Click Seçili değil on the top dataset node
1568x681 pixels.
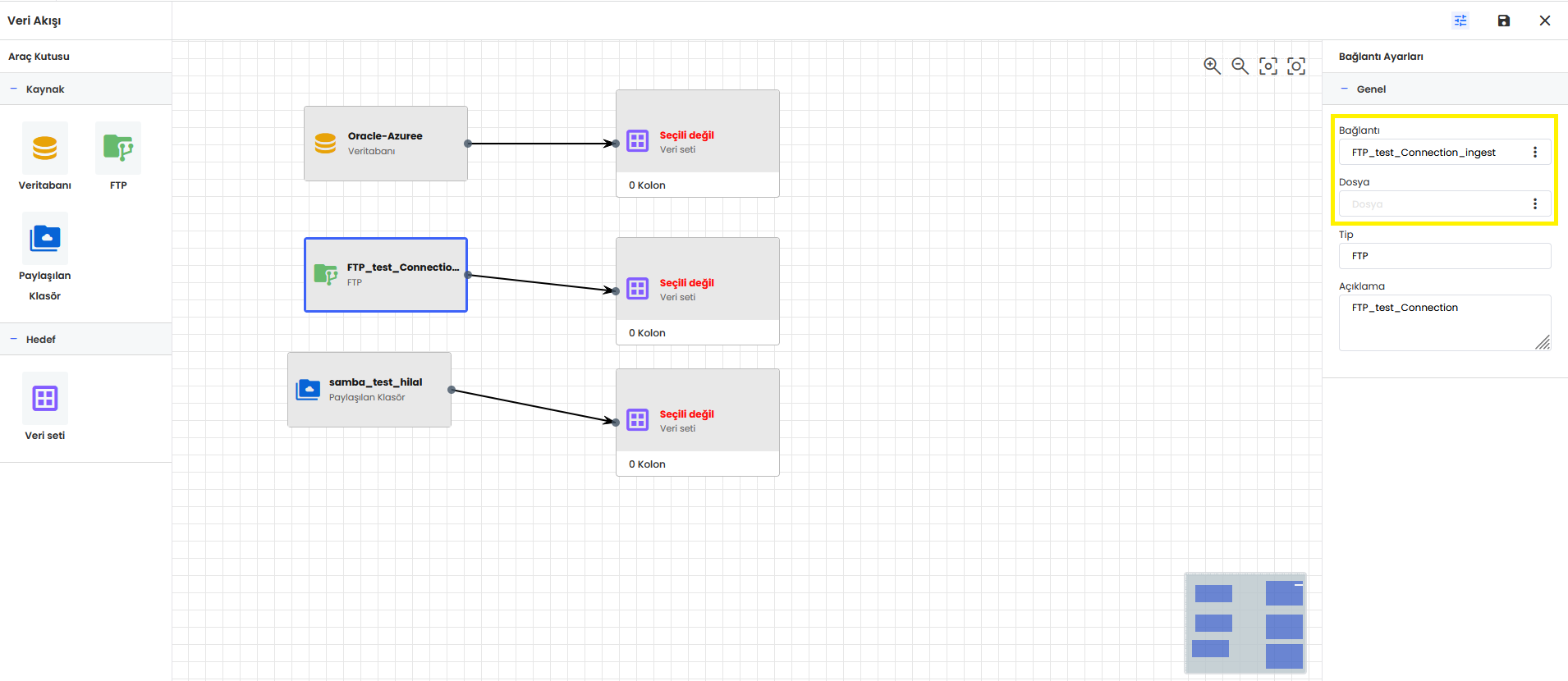coord(687,135)
